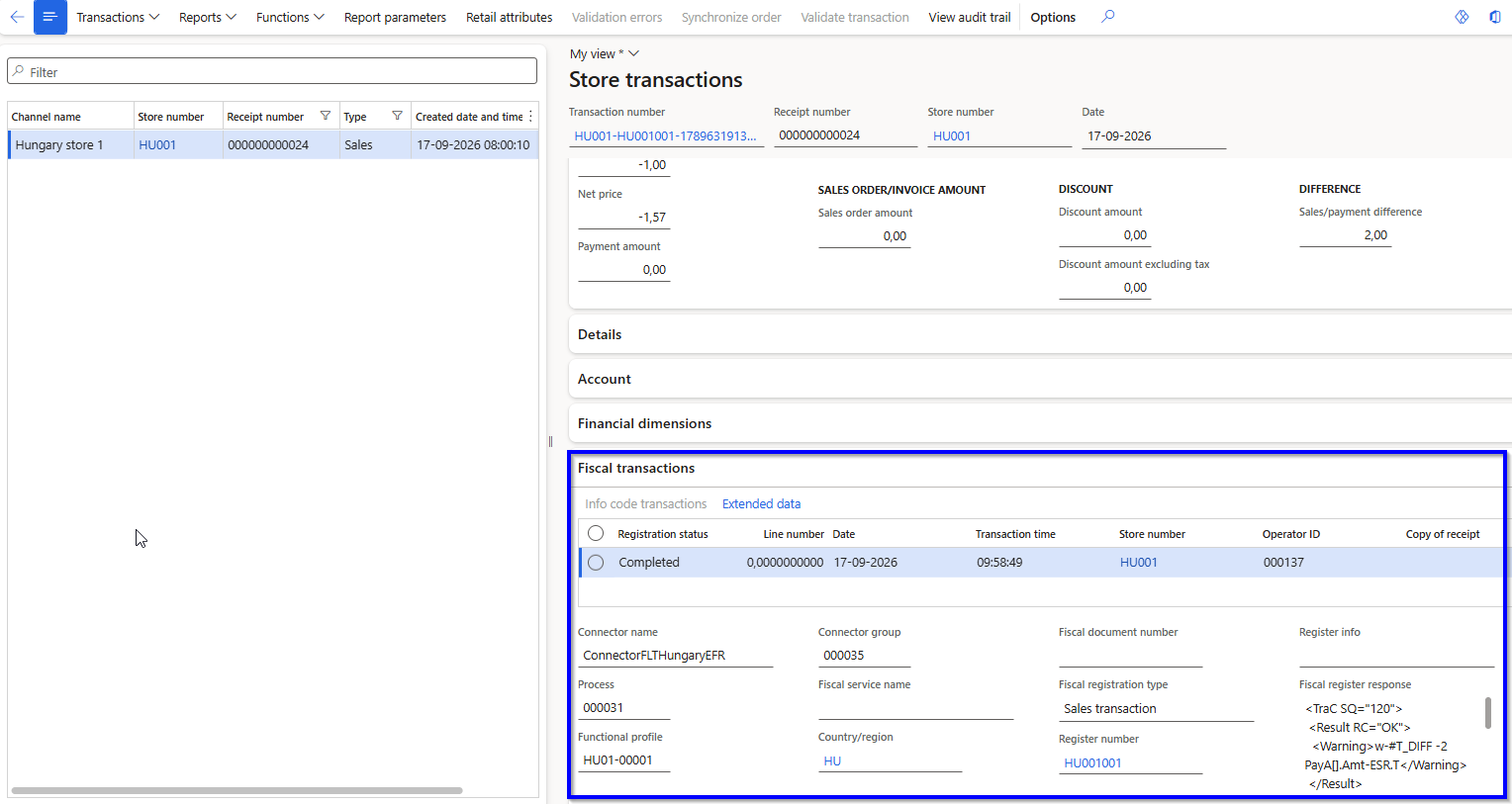The width and height of the screenshot is (1512, 804).
Task: Open the Office app icon top right
Action: [1494, 17]
